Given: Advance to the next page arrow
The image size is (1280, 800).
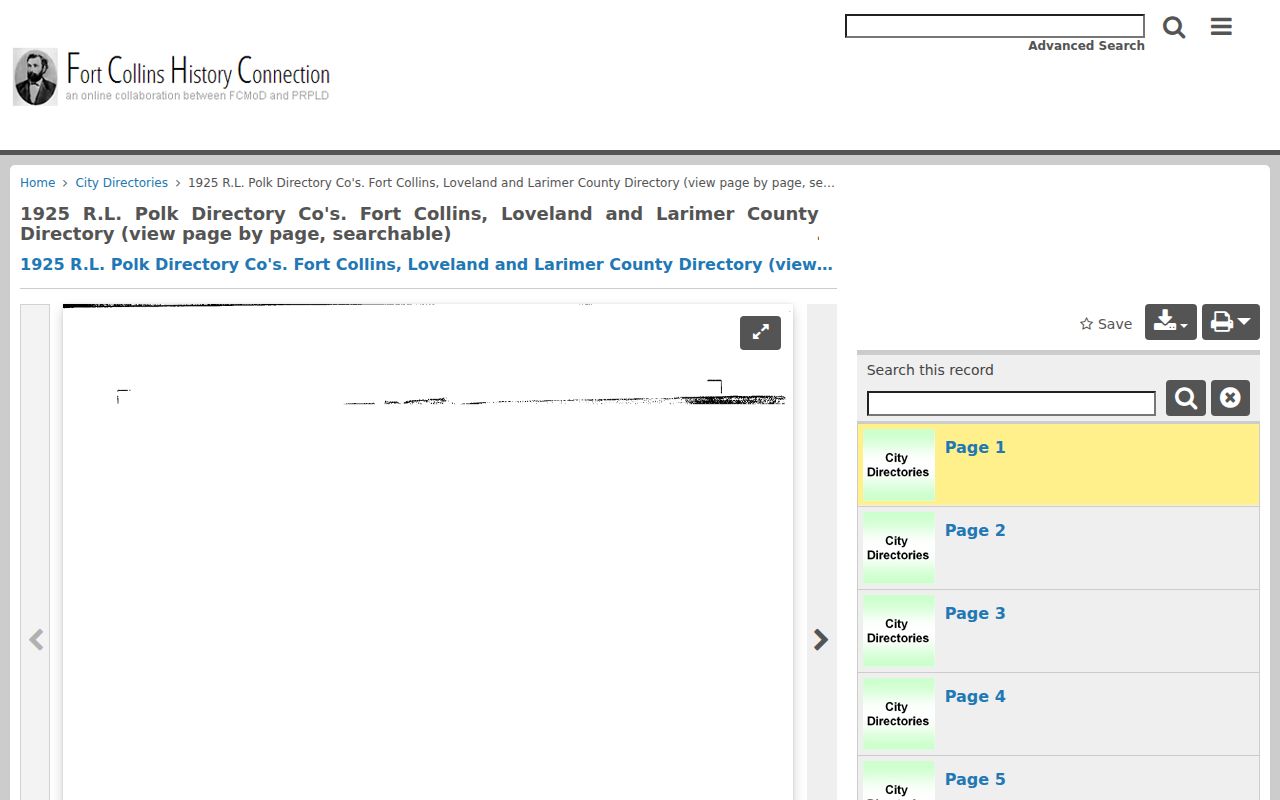Looking at the screenshot, I should [821, 640].
